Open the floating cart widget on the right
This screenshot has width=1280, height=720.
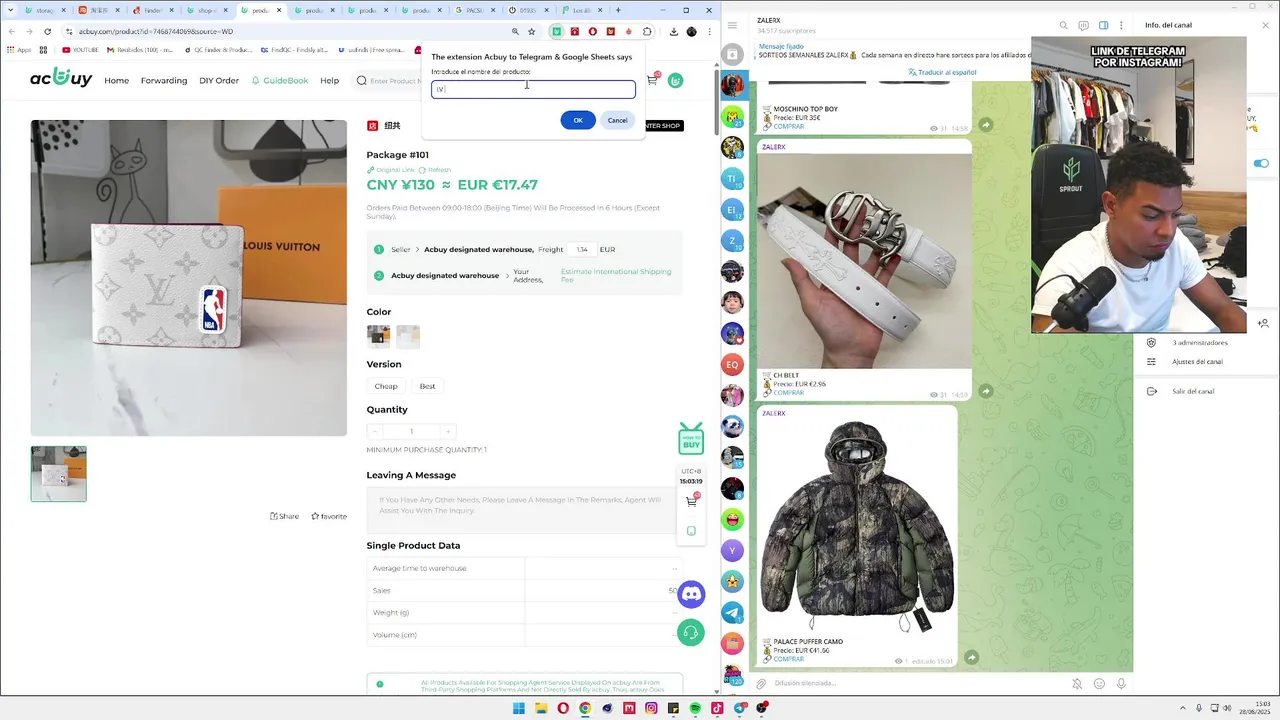click(691, 501)
